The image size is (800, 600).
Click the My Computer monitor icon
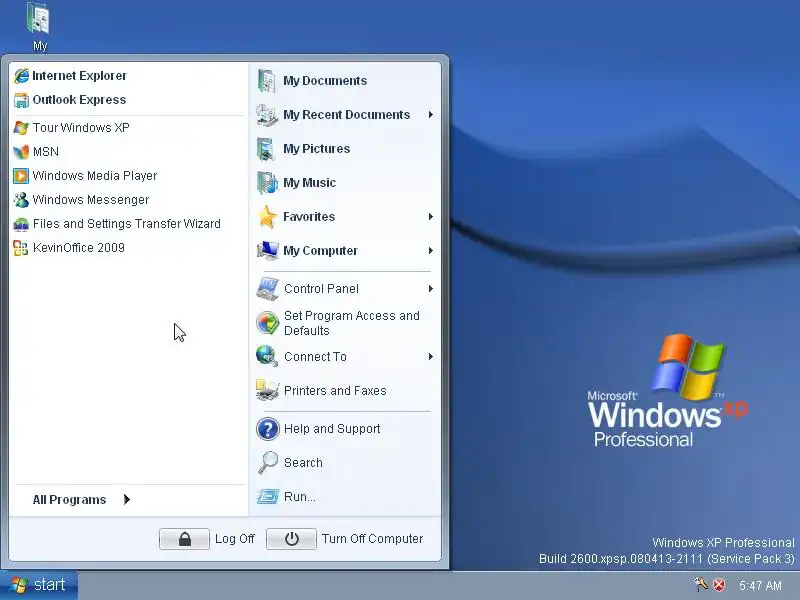pos(267,251)
